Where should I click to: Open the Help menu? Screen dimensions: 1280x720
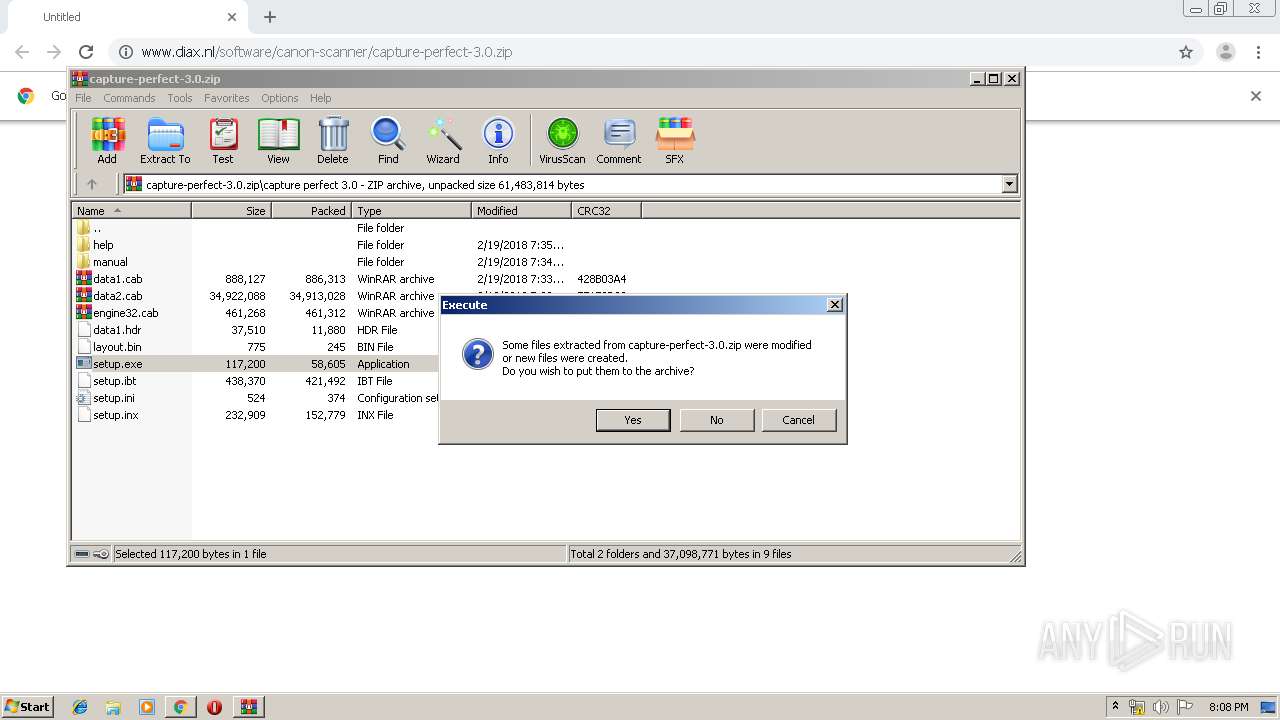(320, 98)
